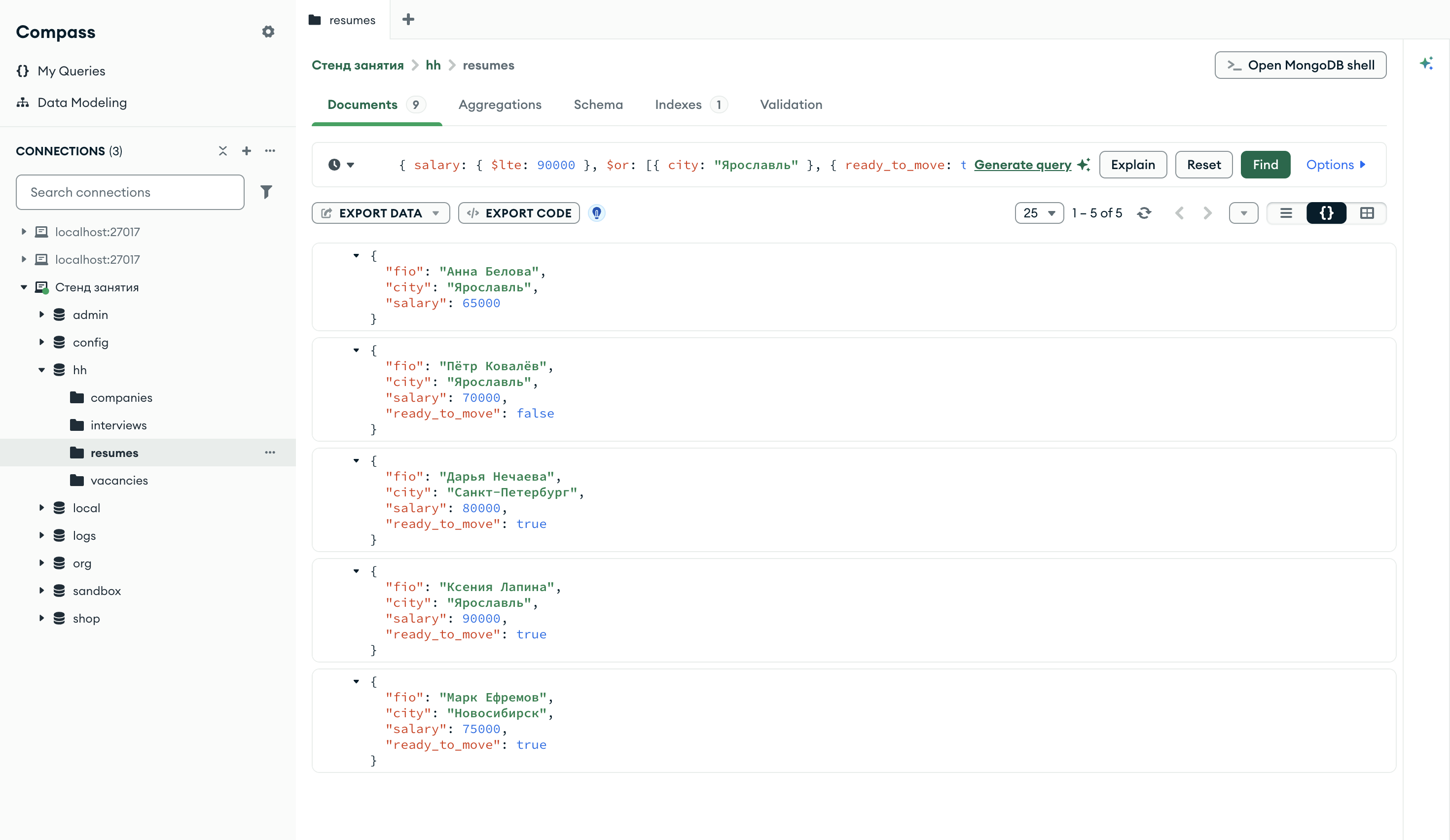Viewport: 1450px width, 840px height.
Task: Open the Schema tab
Action: pyautogui.click(x=598, y=105)
